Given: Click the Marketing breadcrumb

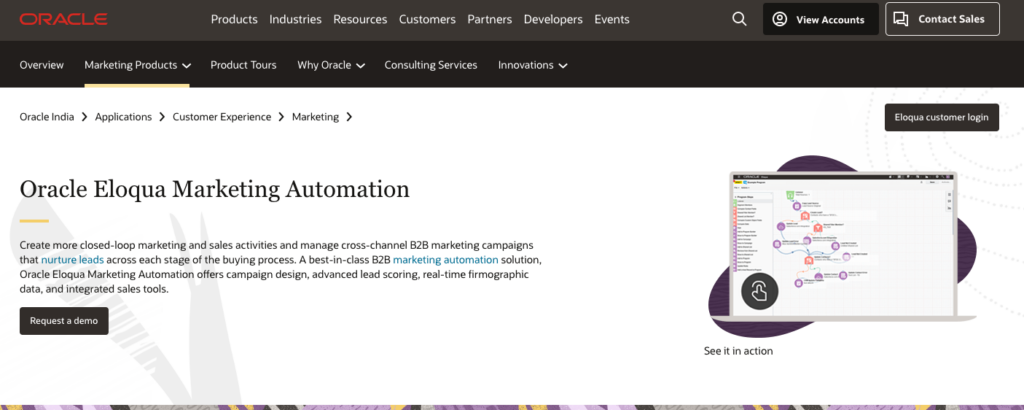Looking at the screenshot, I should (315, 117).
